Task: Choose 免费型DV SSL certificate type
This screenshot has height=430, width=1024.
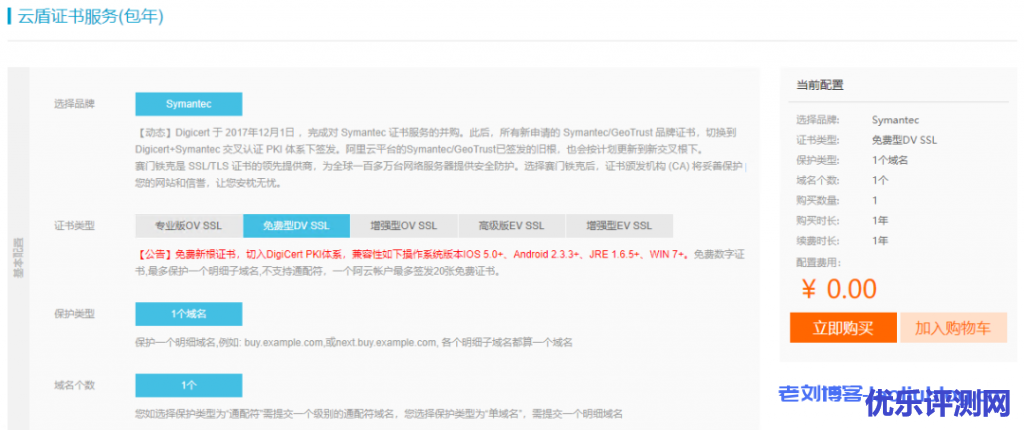Action: [x=296, y=225]
